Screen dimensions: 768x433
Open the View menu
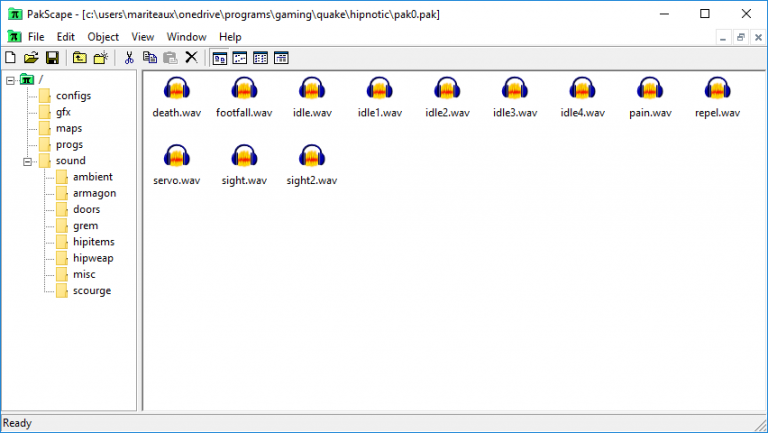pyautogui.click(x=143, y=37)
